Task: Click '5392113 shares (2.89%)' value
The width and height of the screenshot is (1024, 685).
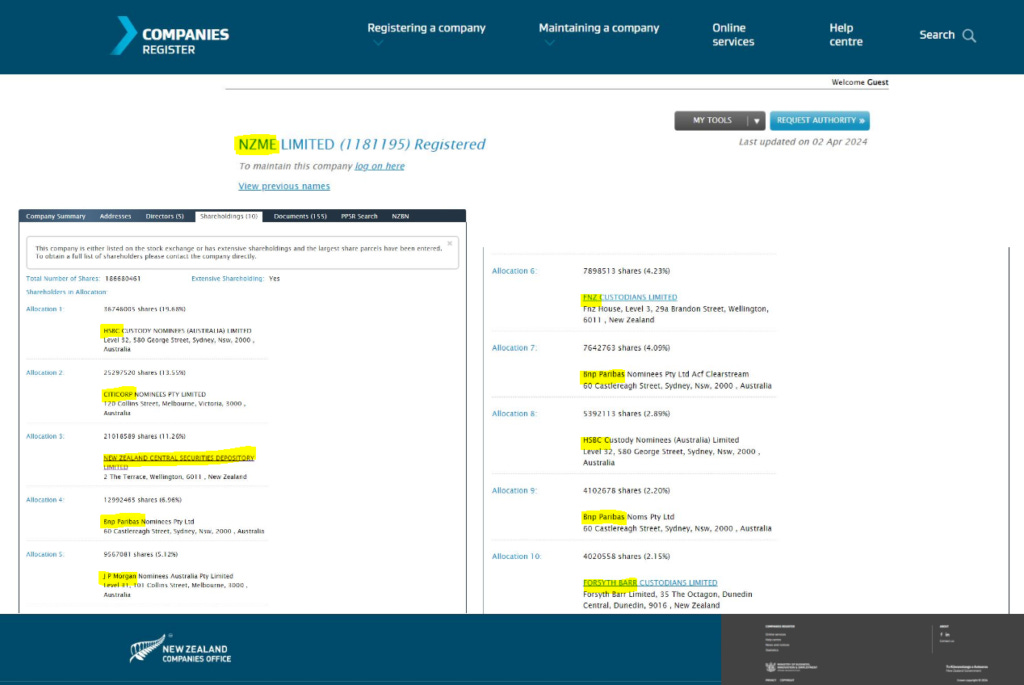Action: click(626, 413)
